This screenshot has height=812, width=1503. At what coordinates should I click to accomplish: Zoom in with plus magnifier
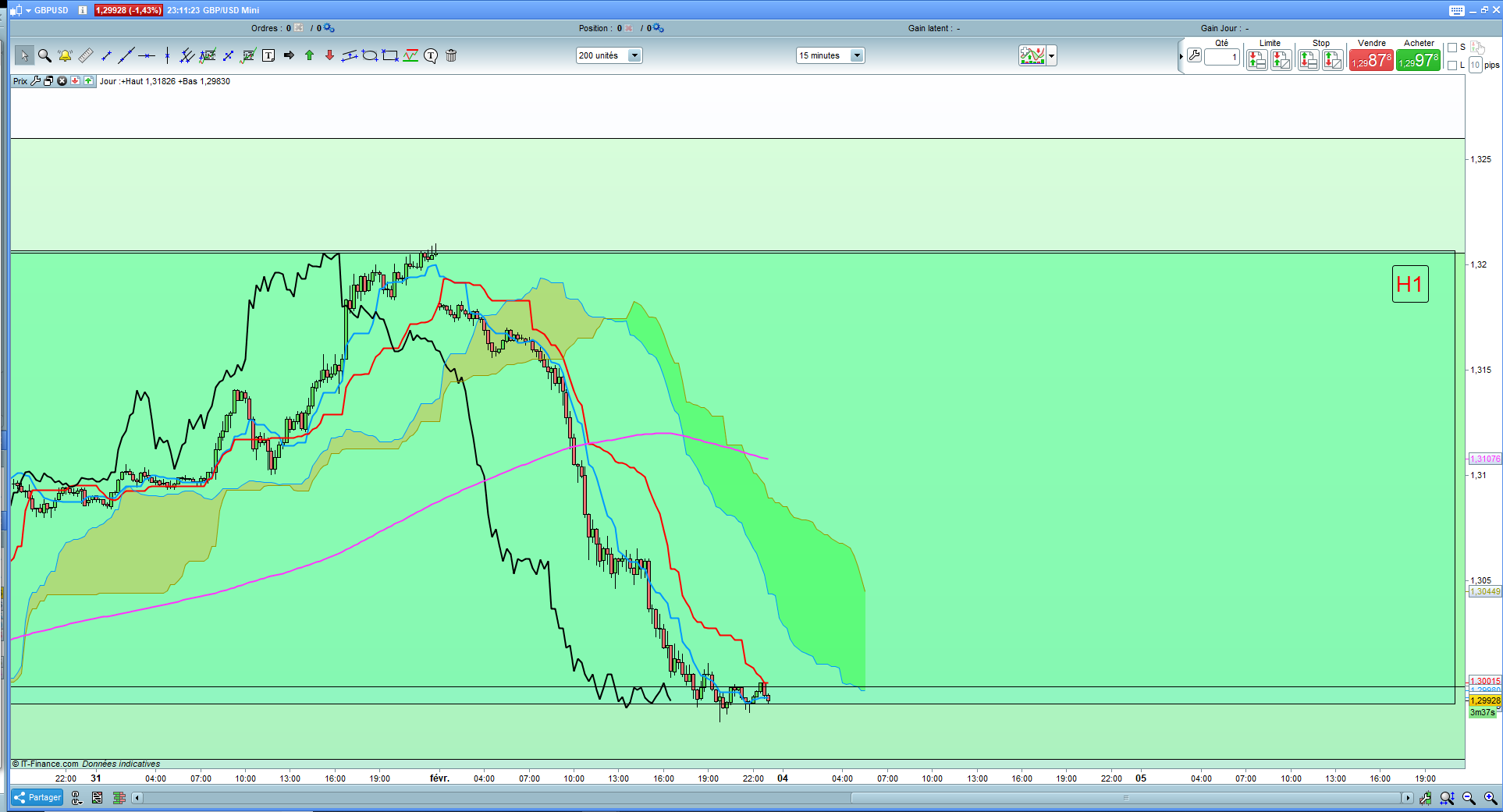[1491, 798]
